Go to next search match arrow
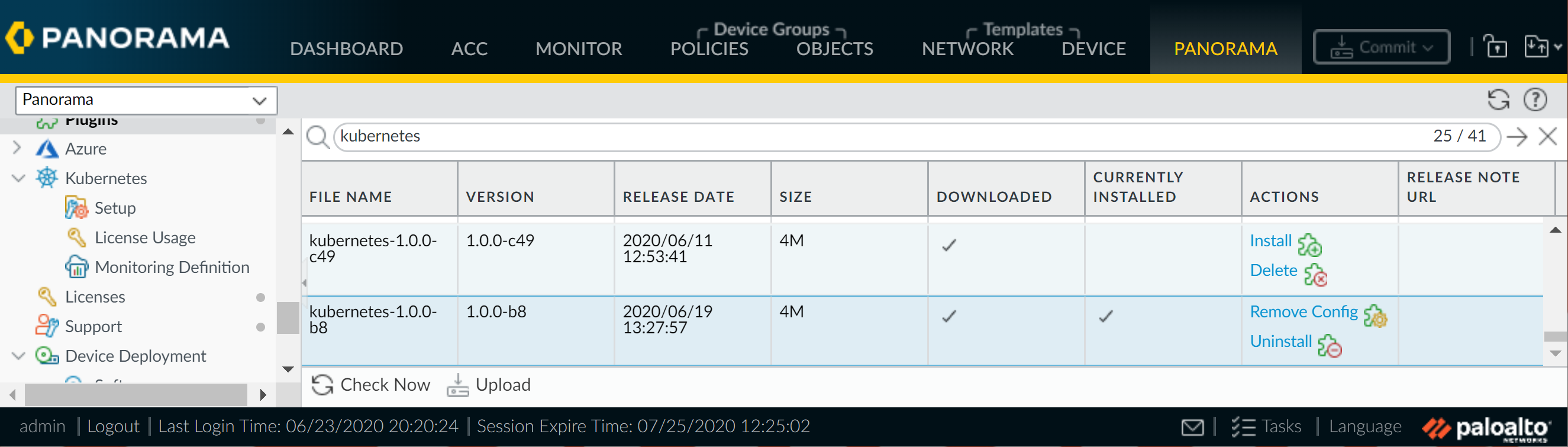1568x447 pixels. (1517, 136)
